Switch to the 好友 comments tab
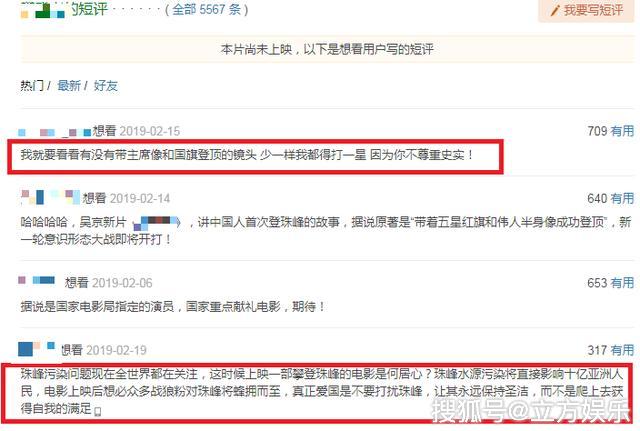 tap(106, 86)
